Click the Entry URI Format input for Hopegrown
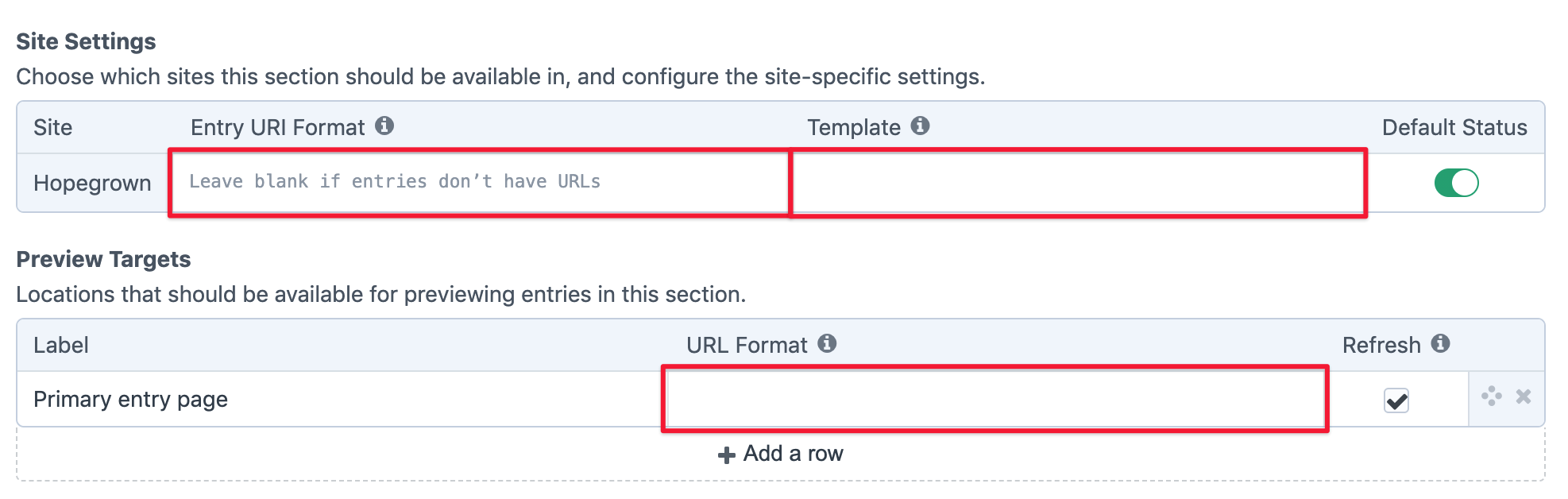The width and height of the screenshot is (1568, 499). (477, 182)
